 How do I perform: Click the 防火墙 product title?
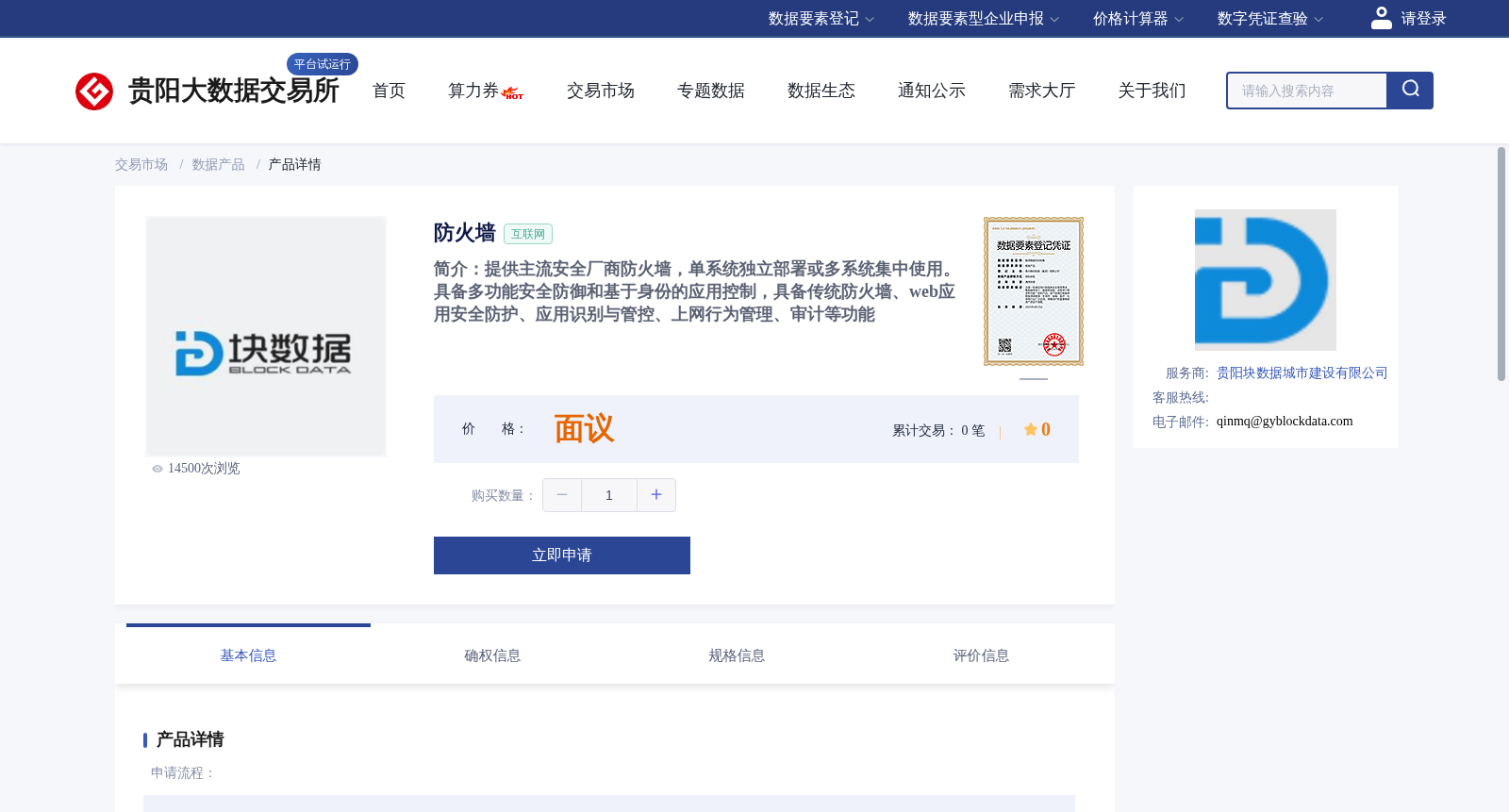point(465,233)
